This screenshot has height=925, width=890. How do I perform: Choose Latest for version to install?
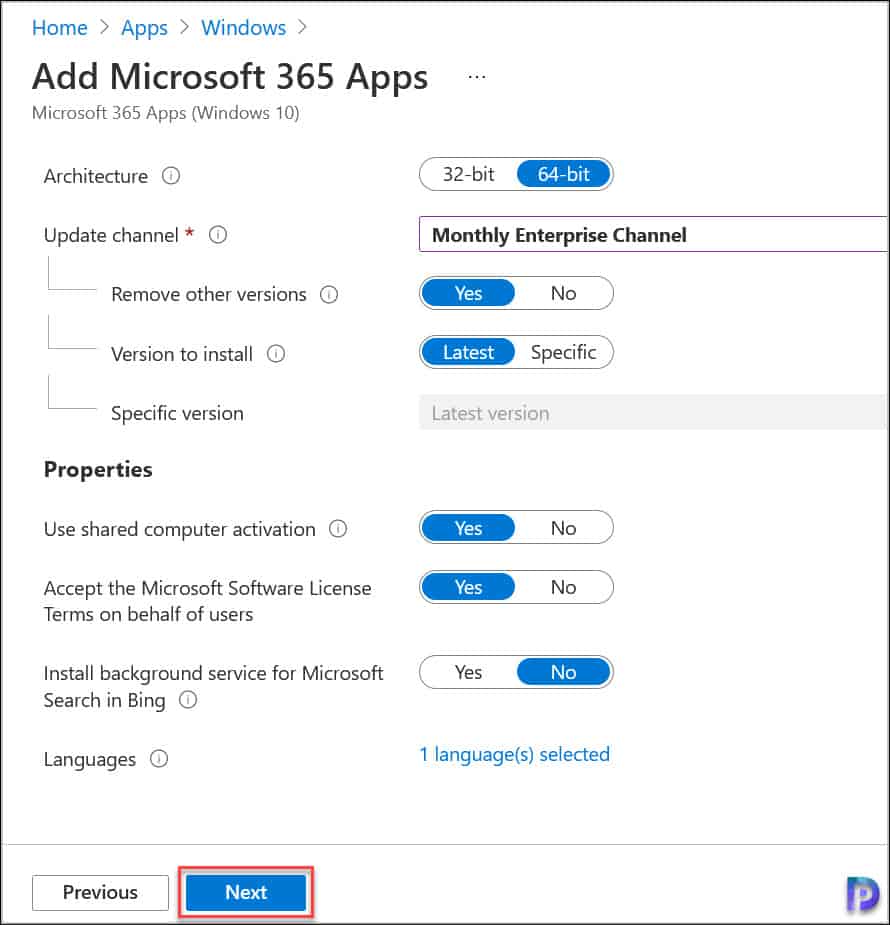pos(468,352)
